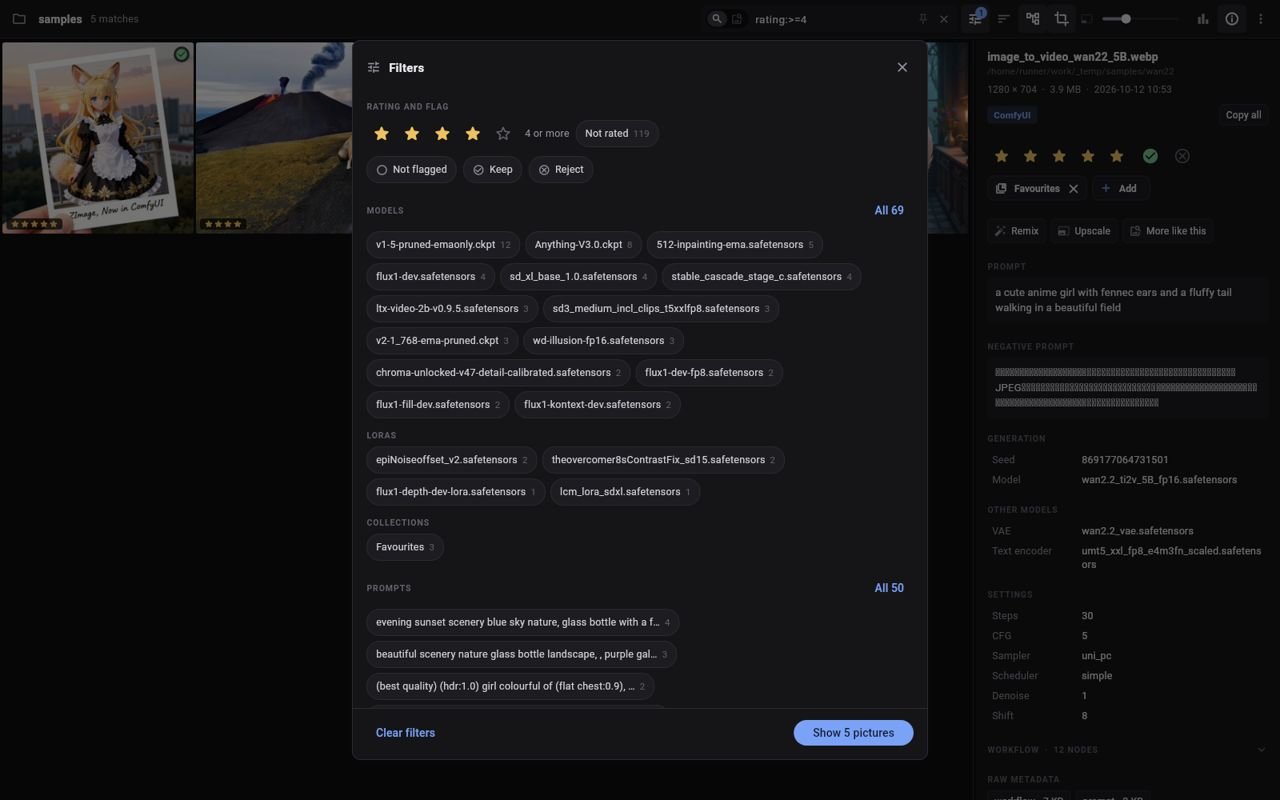1280x800 pixels.
Task: Toggle the 'Keep' flag filter
Action: click(492, 170)
